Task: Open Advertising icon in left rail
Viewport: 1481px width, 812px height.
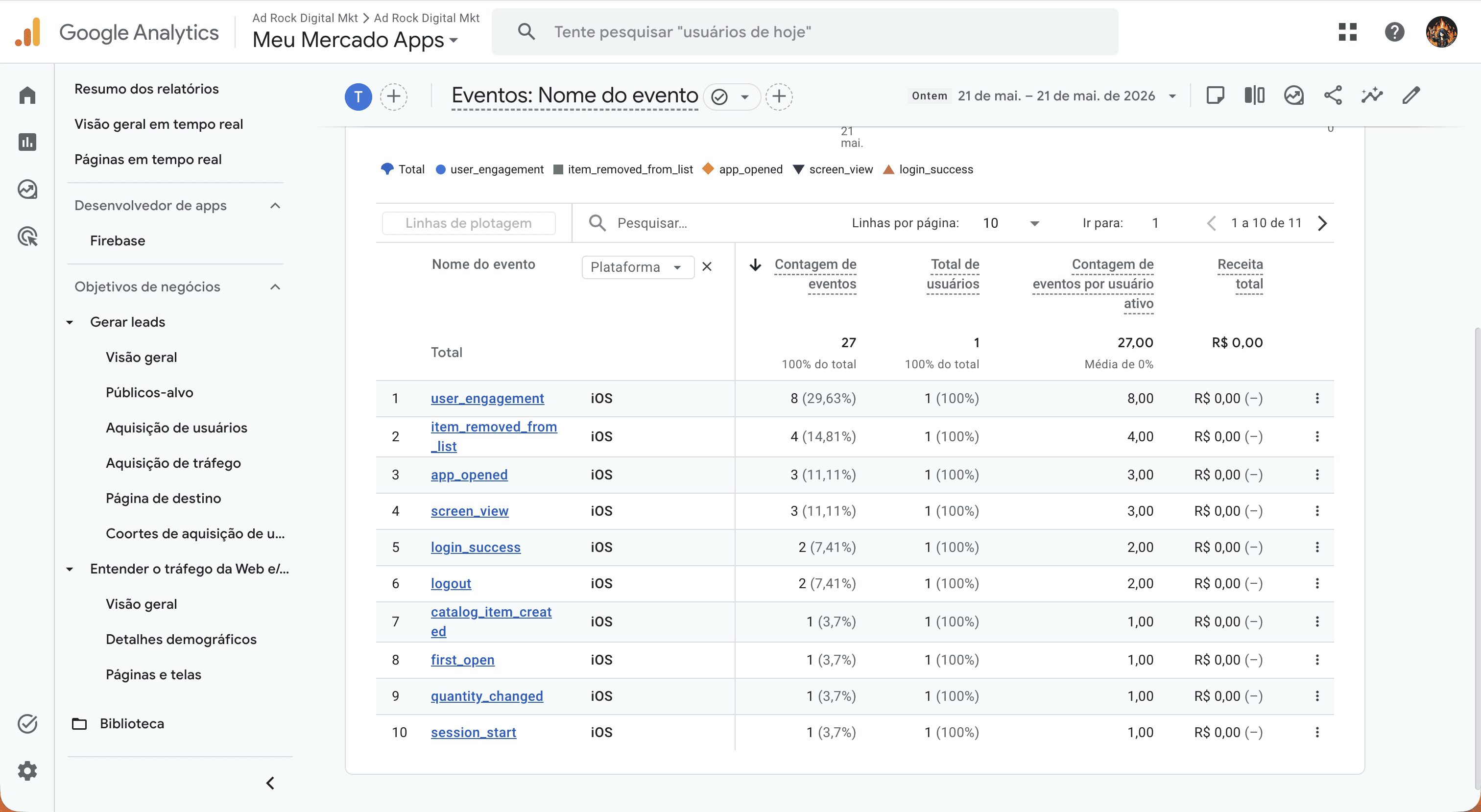Action: pos(27,237)
